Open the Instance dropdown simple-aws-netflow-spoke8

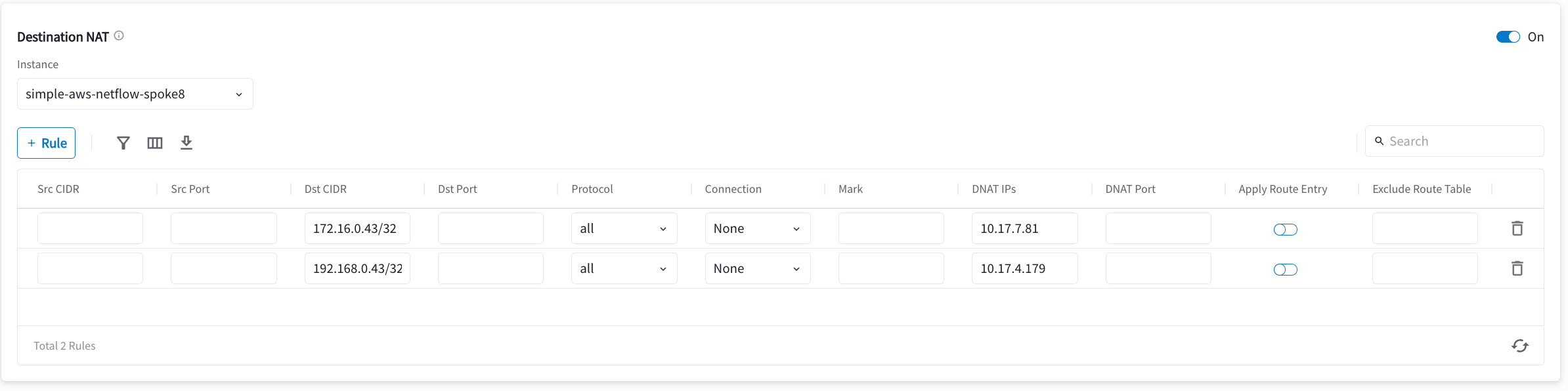[x=135, y=94]
